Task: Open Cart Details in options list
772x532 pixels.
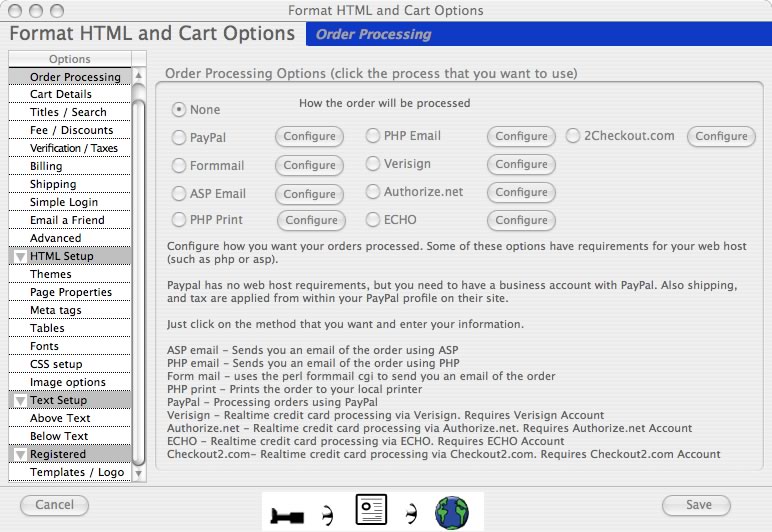Action: pos(70,94)
